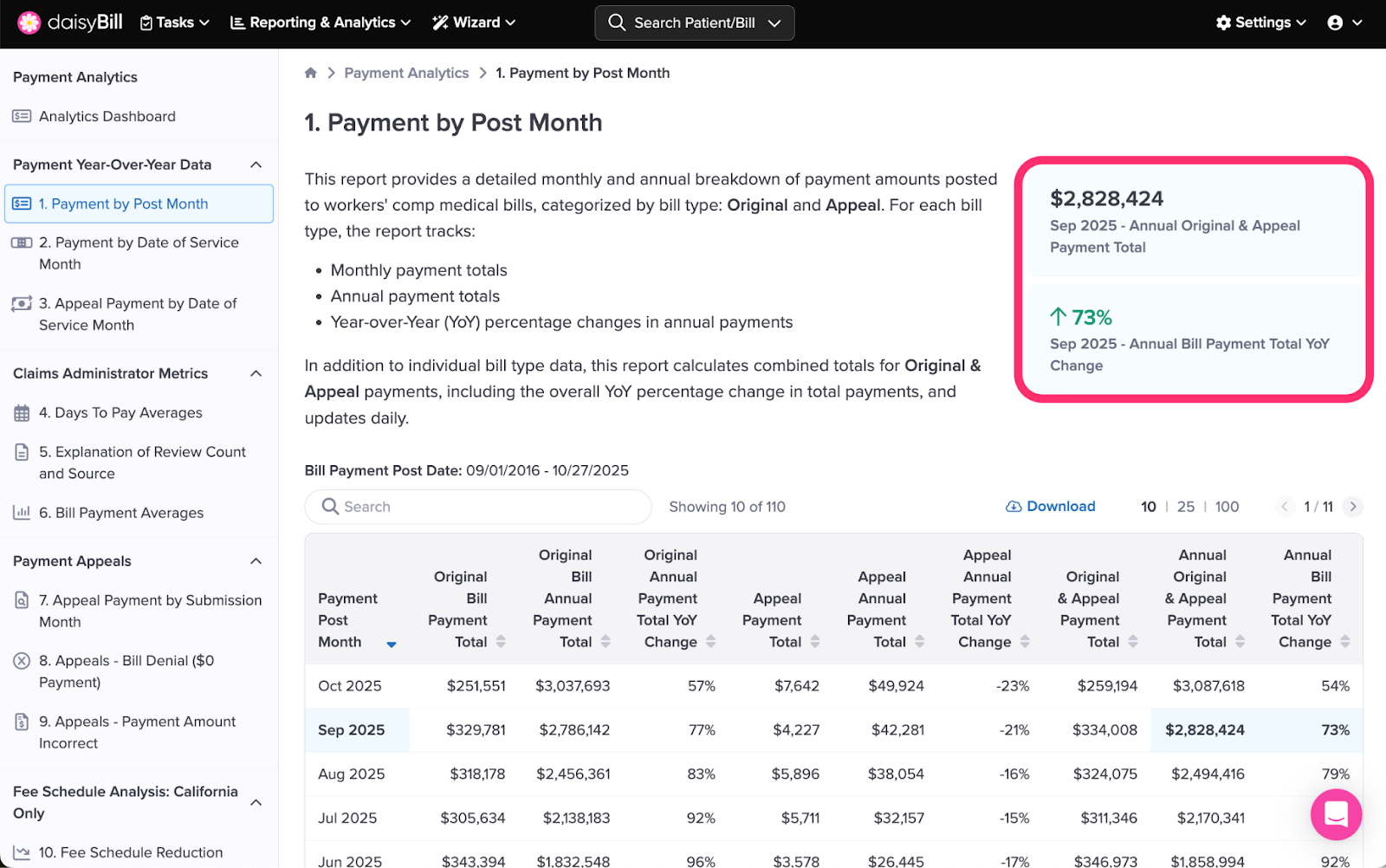Open the Tasks menu
The image size is (1386, 868).
click(x=175, y=23)
